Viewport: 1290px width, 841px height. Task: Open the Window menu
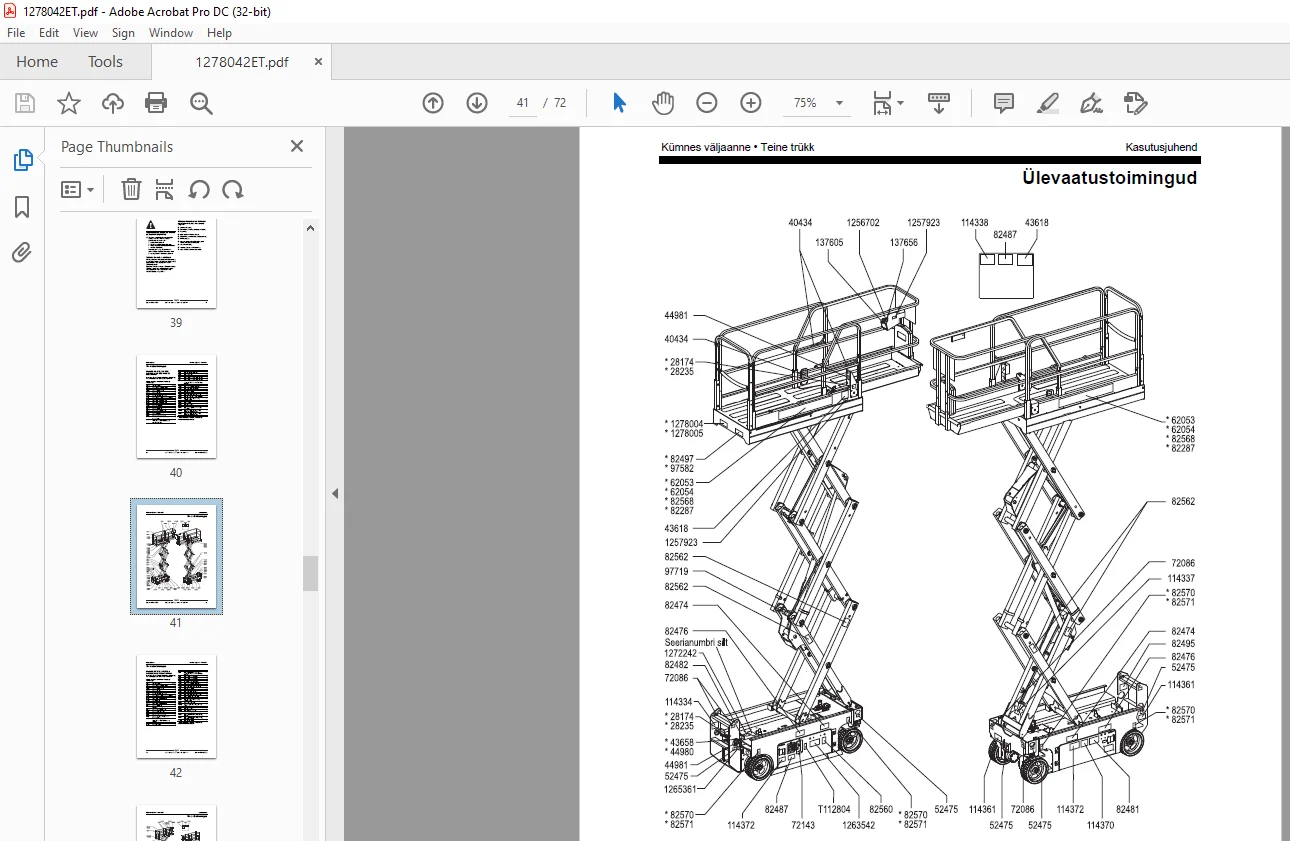point(171,33)
